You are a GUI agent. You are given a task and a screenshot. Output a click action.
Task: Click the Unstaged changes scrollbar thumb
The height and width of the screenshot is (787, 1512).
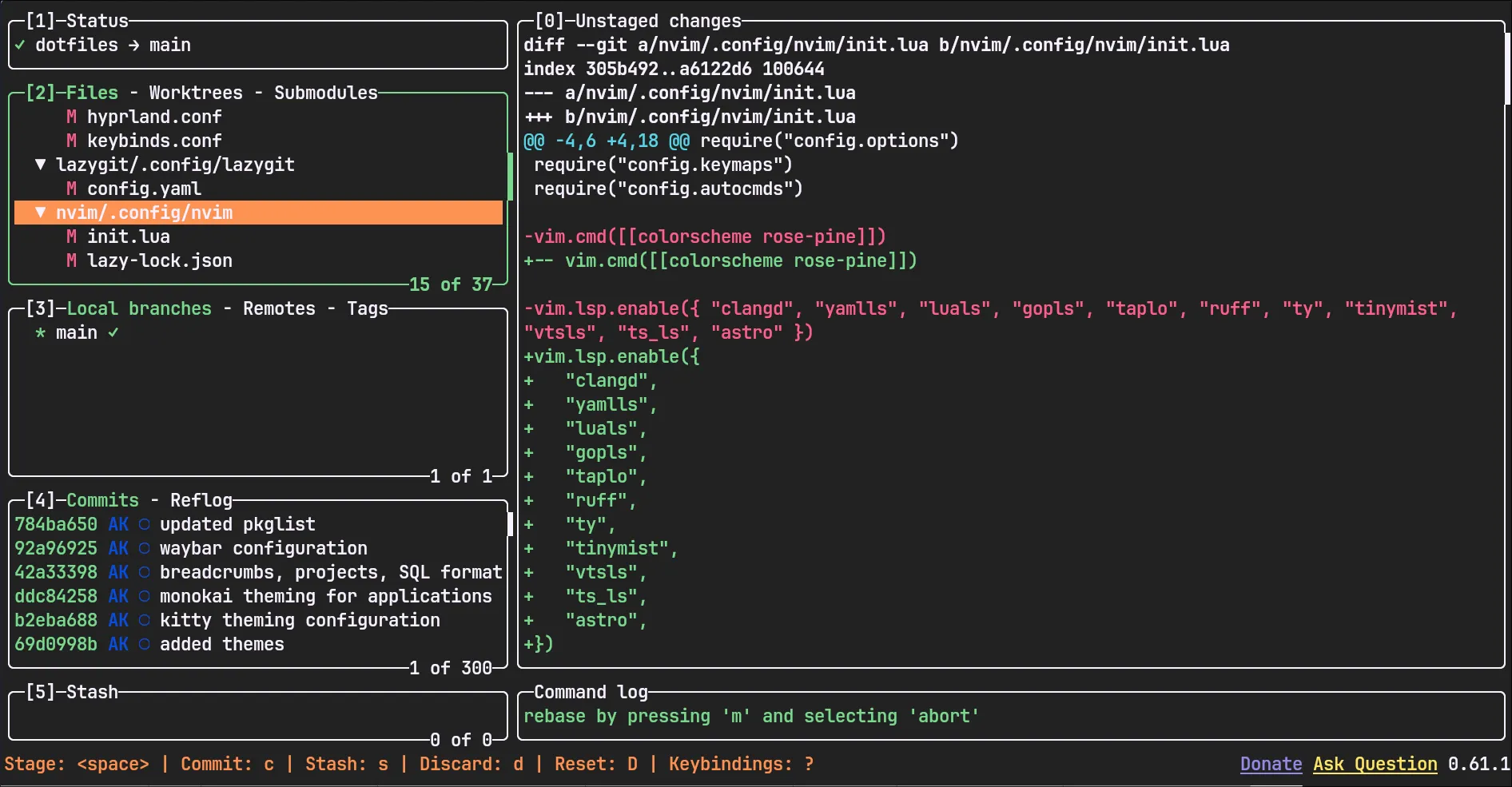click(1507, 69)
